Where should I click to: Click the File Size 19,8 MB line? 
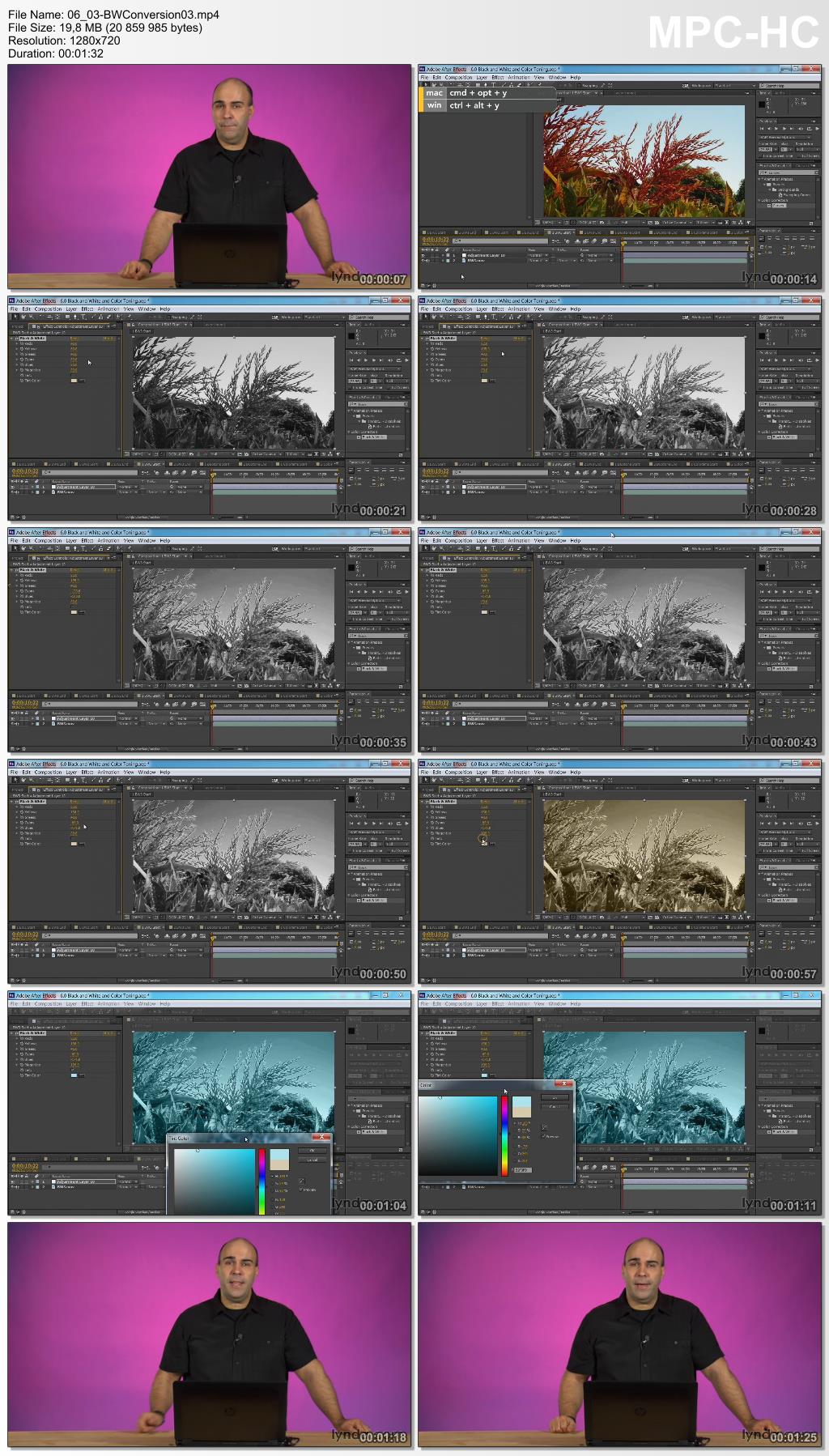[105, 28]
